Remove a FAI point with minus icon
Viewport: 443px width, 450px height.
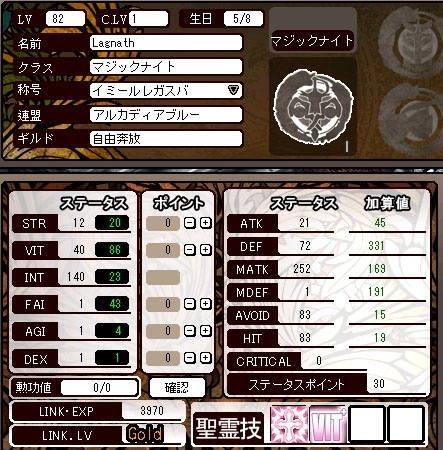click(x=190, y=304)
